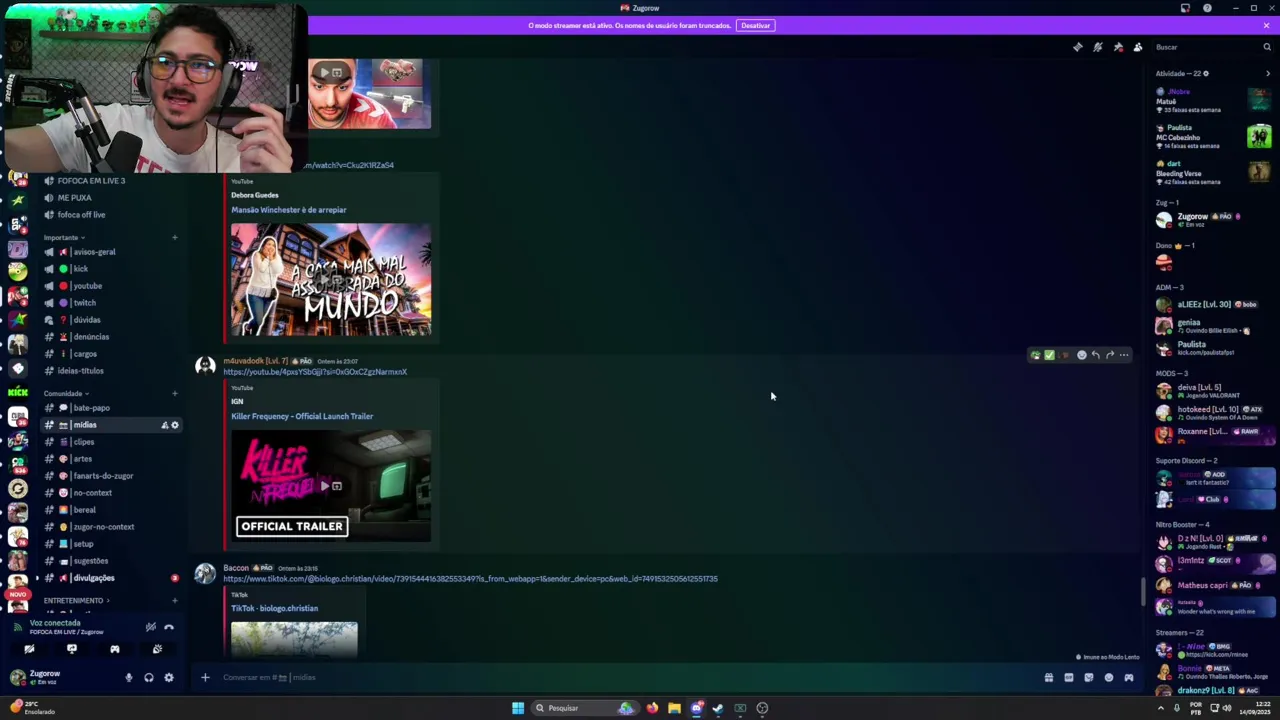Open the cargos channel
Image resolution: width=1280 pixels, height=720 pixels.
111,354
